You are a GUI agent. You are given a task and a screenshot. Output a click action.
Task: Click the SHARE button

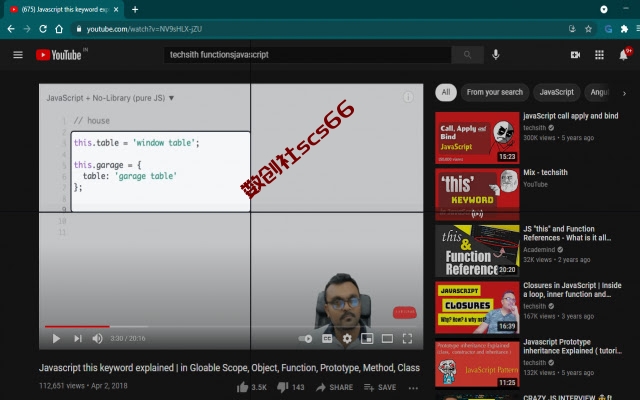pos(334,387)
